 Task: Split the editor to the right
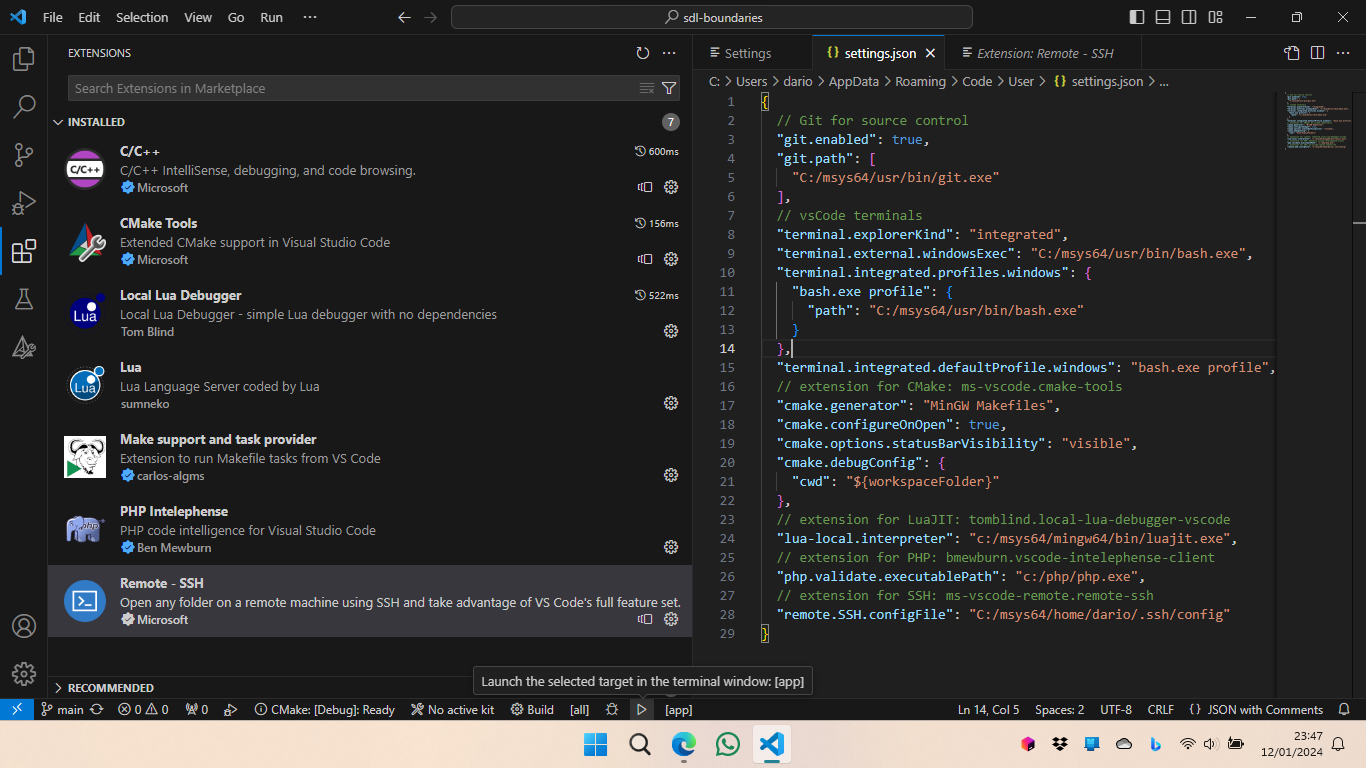pyautogui.click(x=1317, y=53)
